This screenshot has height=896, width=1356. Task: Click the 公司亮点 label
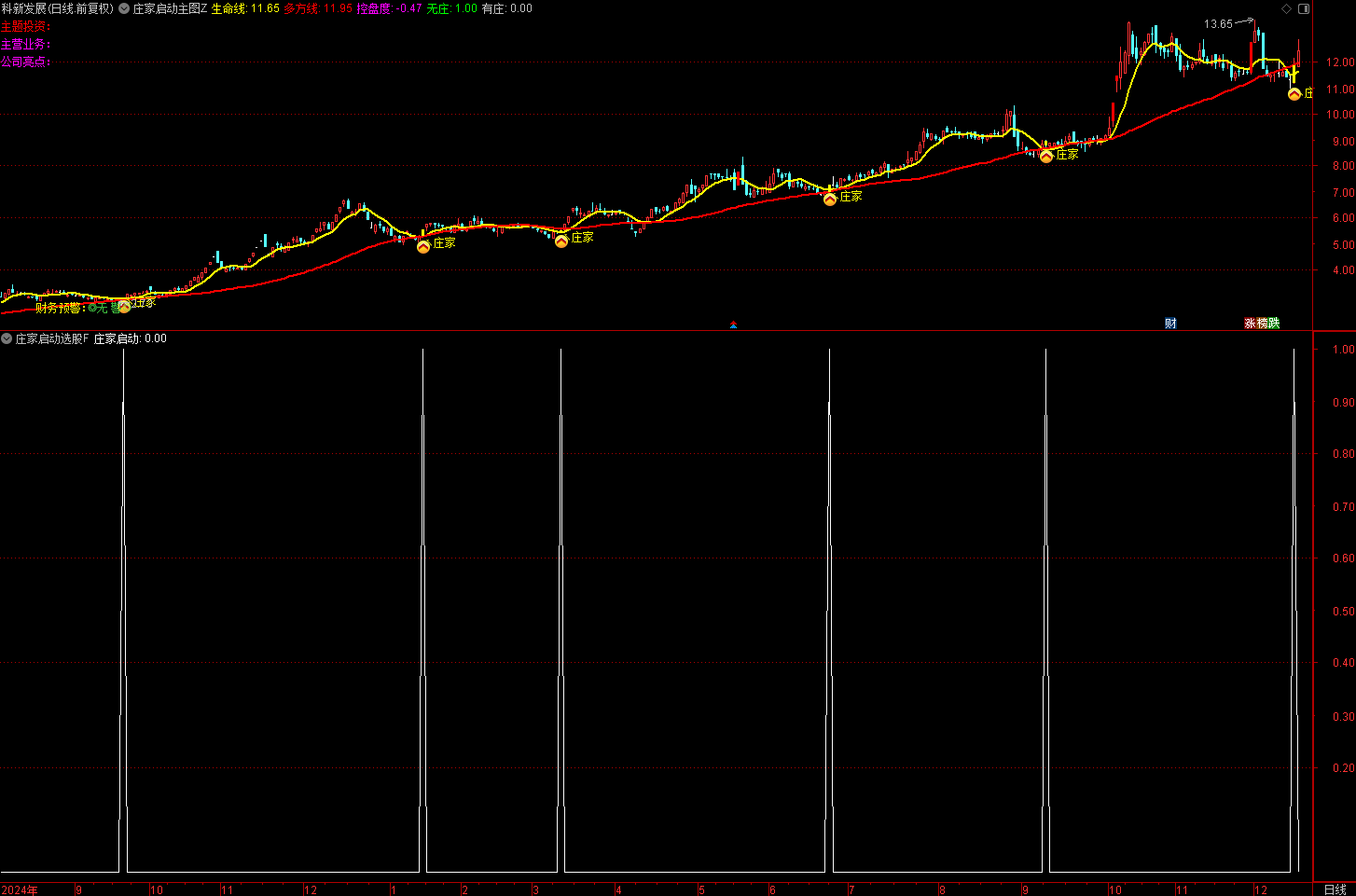(25, 62)
